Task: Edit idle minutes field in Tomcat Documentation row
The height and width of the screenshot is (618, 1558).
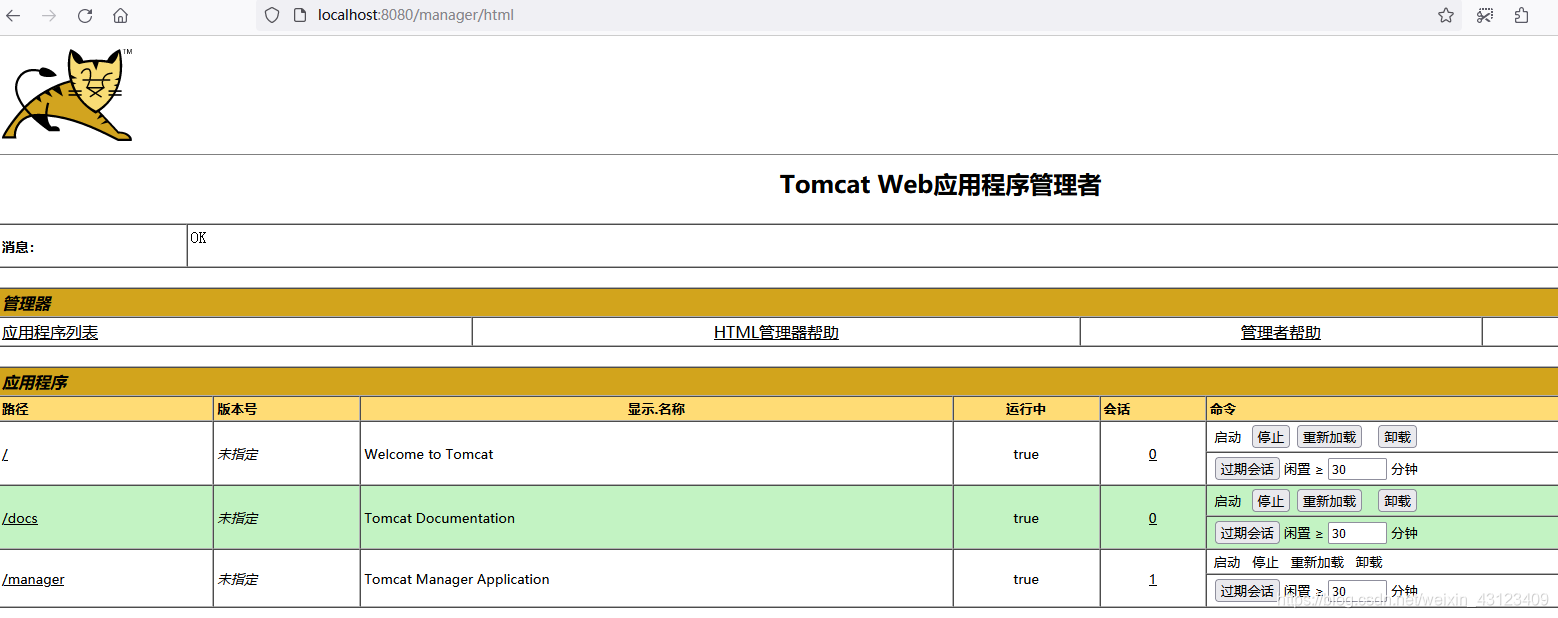Action: point(1357,533)
